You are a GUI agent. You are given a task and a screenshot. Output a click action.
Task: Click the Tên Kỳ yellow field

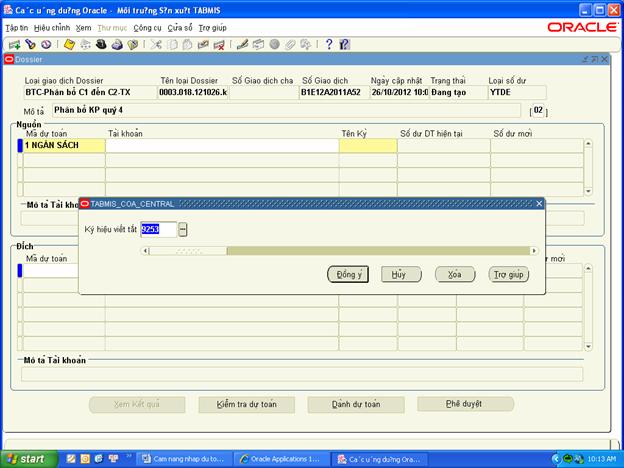368,145
